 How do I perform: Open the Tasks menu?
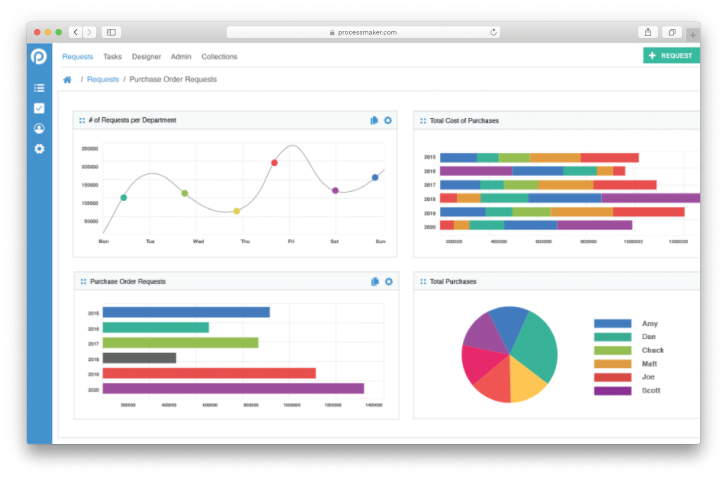pyautogui.click(x=112, y=57)
